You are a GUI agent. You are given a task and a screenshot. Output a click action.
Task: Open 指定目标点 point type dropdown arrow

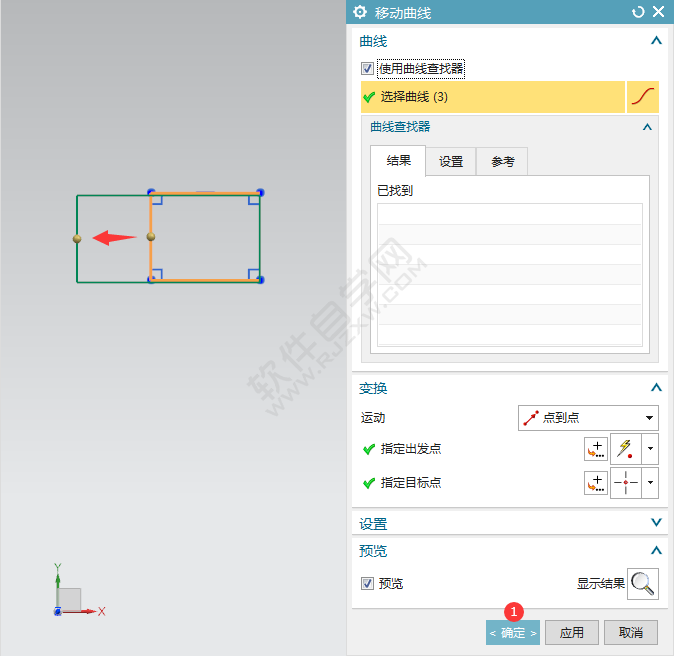[650, 483]
